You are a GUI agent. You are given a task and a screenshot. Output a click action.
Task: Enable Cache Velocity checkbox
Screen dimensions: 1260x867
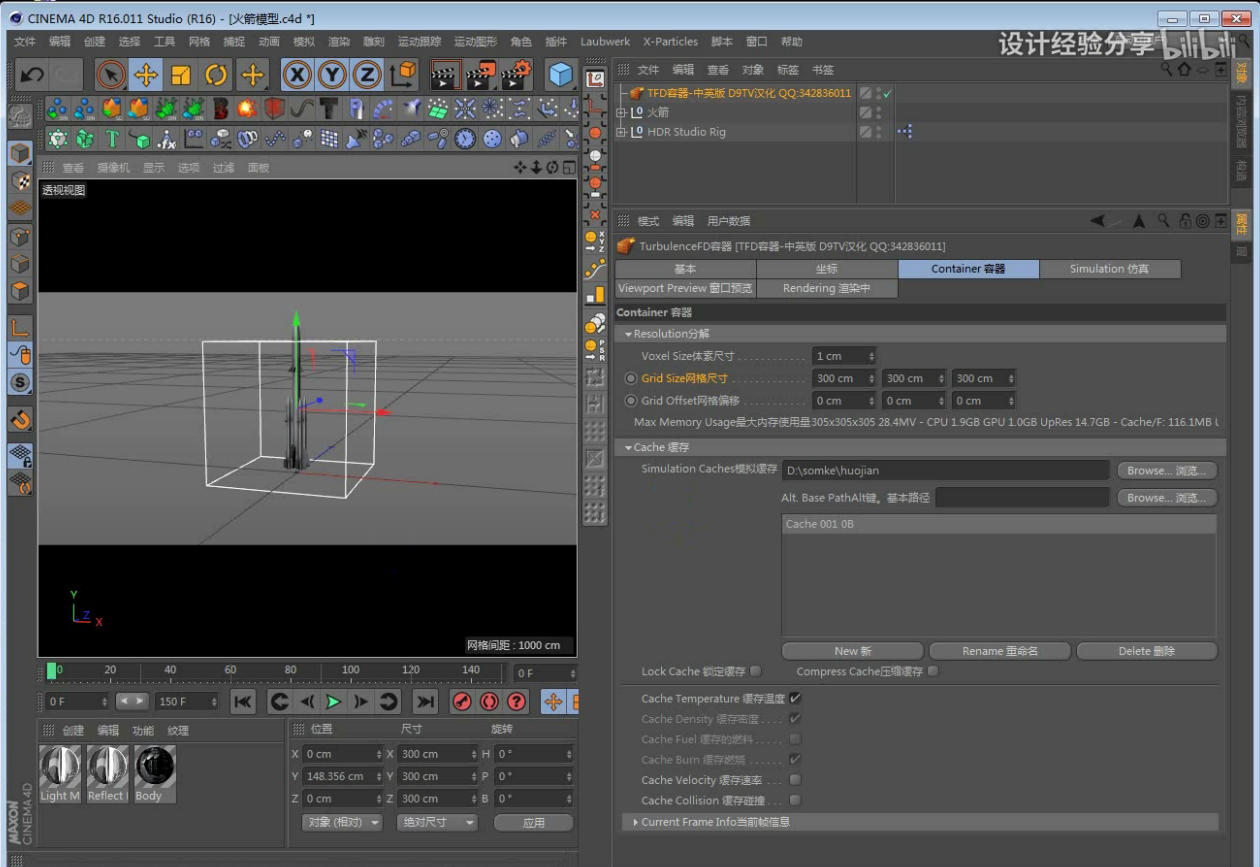[x=795, y=780]
